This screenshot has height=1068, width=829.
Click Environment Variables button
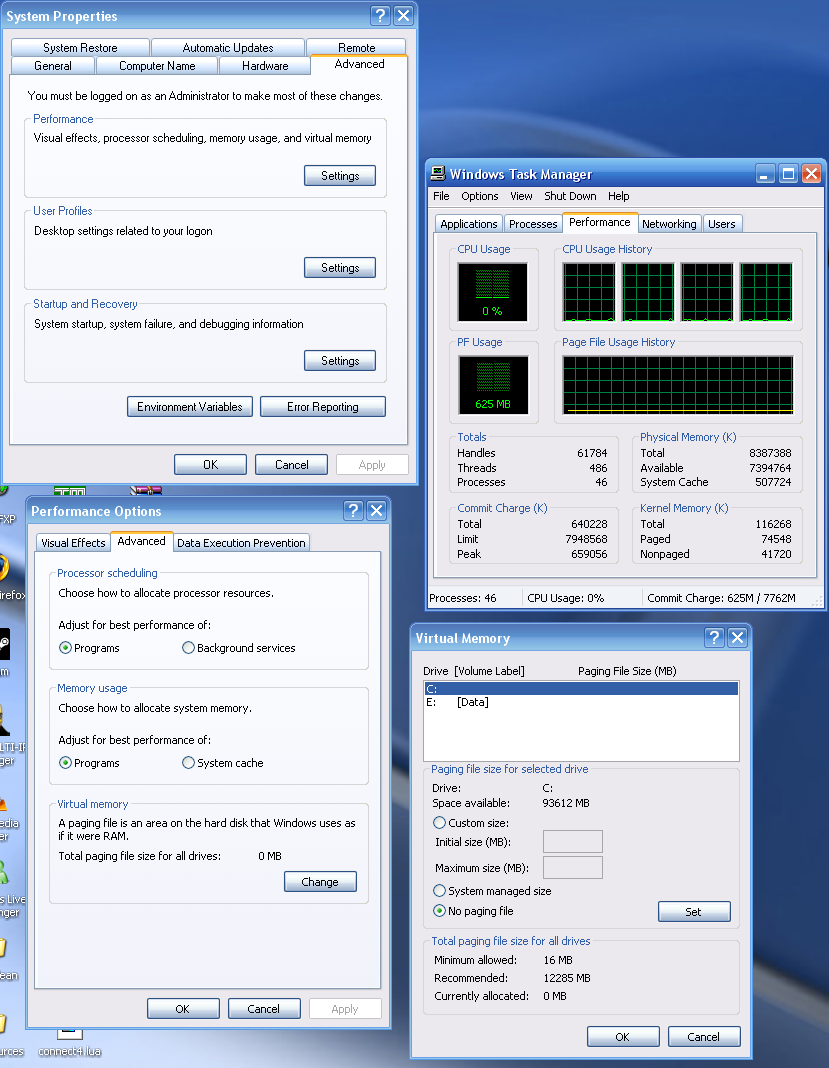(x=189, y=407)
